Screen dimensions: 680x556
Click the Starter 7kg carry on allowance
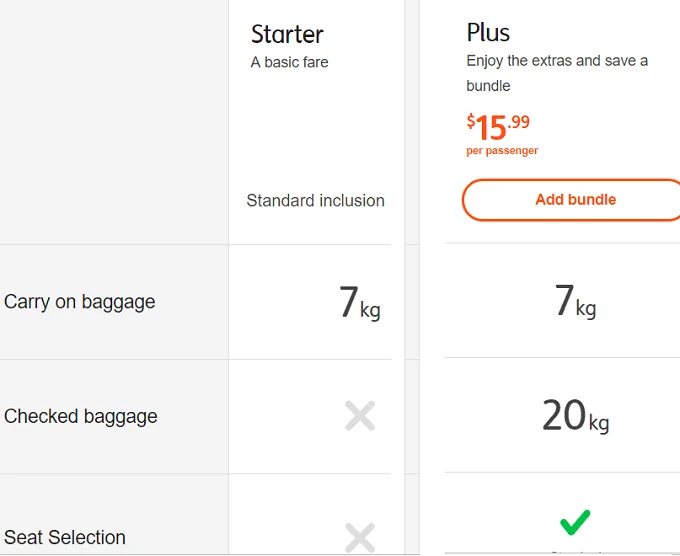pos(359,302)
